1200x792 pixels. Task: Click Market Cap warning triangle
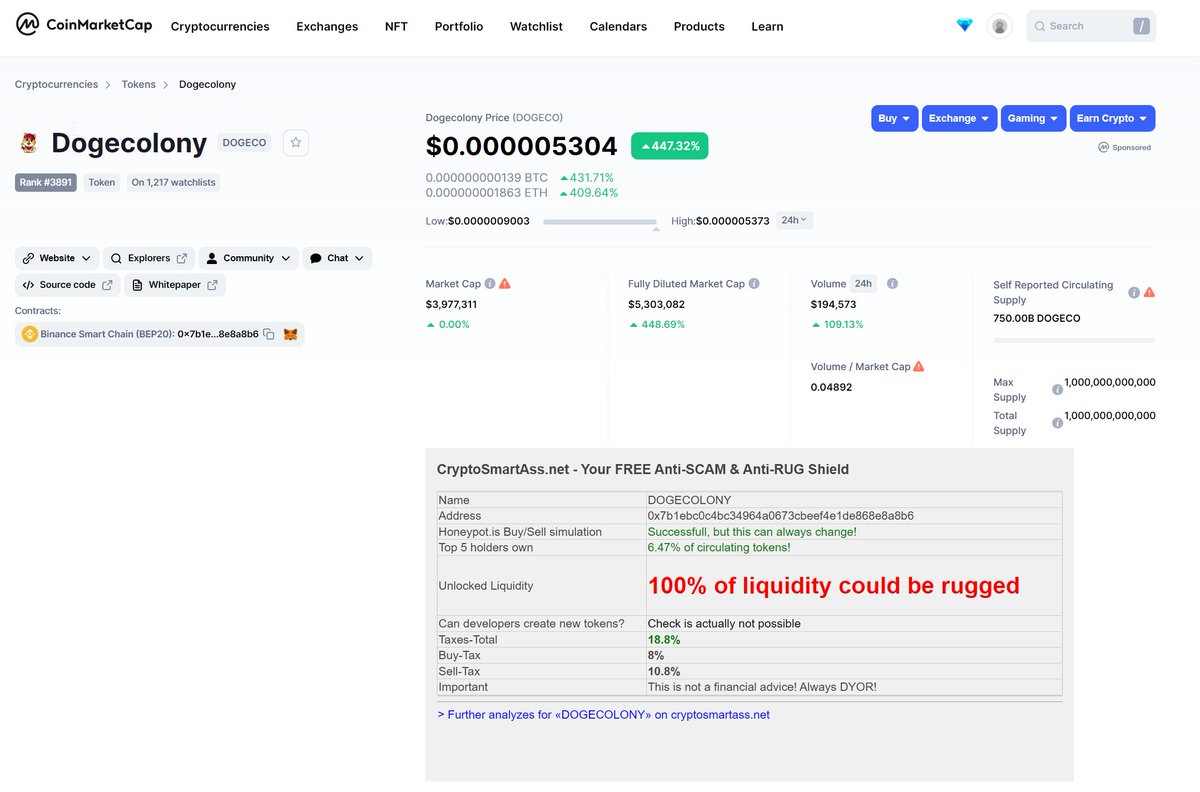(505, 284)
